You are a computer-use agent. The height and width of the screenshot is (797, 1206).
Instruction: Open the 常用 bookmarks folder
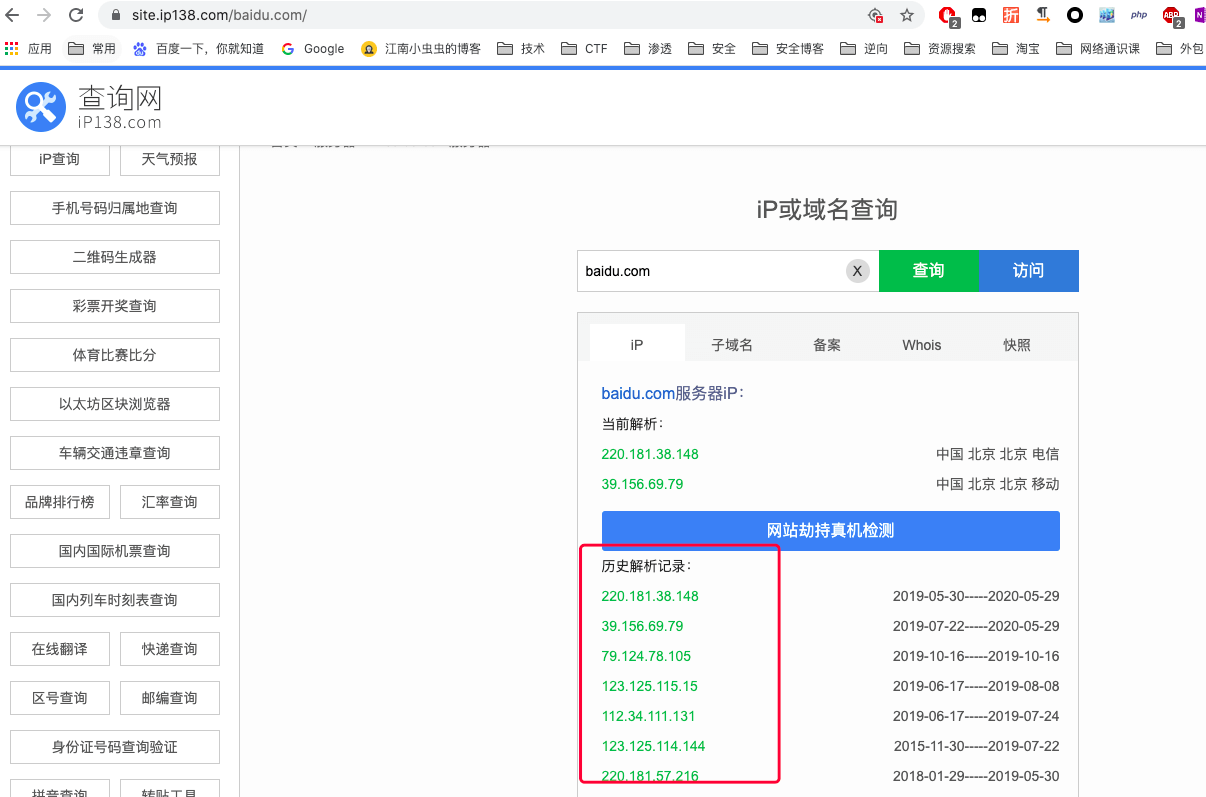[x=91, y=48]
